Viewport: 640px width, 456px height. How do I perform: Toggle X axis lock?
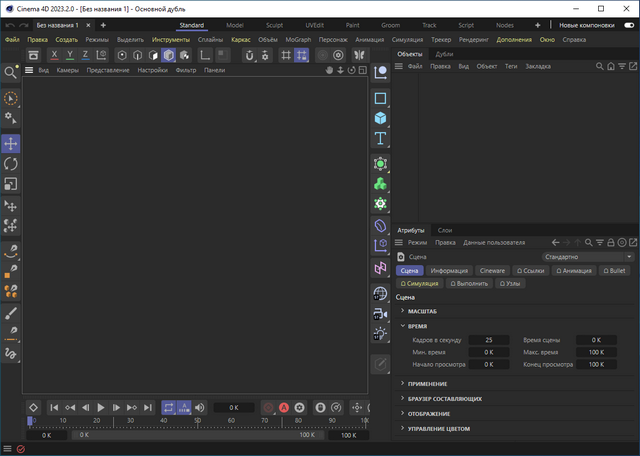point(54,54)
